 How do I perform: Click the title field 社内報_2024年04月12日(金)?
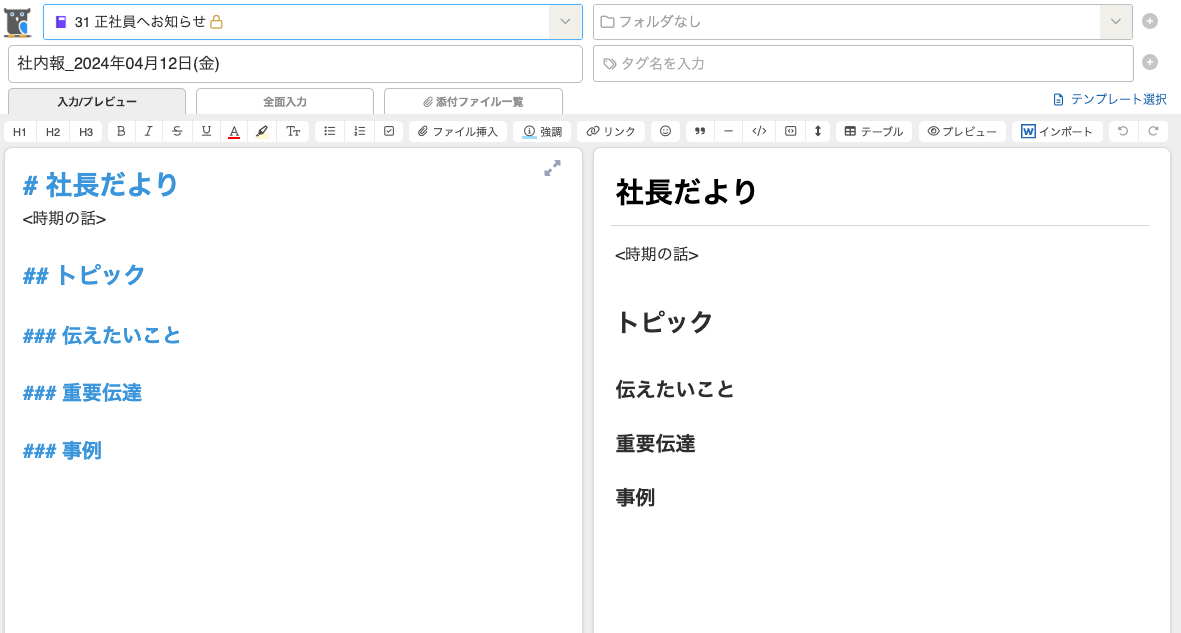[295, 64]
